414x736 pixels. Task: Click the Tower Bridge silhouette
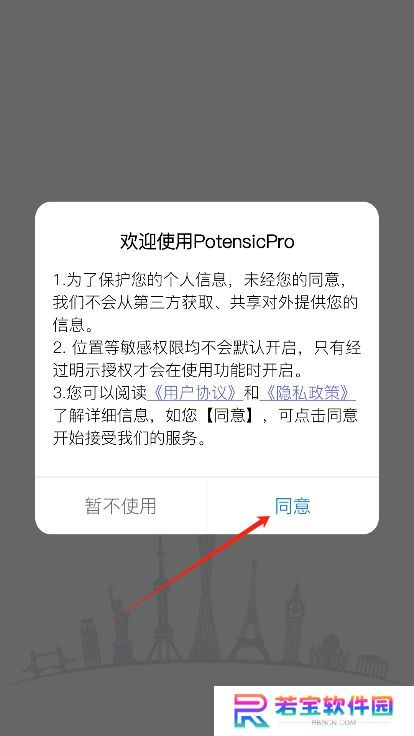point(46,659)
